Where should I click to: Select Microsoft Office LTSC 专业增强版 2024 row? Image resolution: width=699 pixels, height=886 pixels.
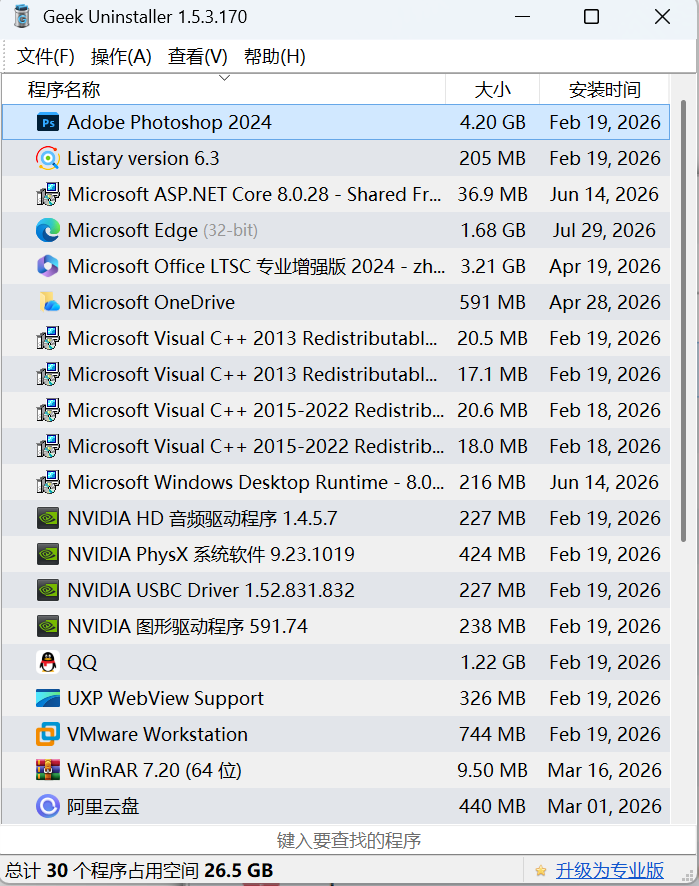coord(256,266)
